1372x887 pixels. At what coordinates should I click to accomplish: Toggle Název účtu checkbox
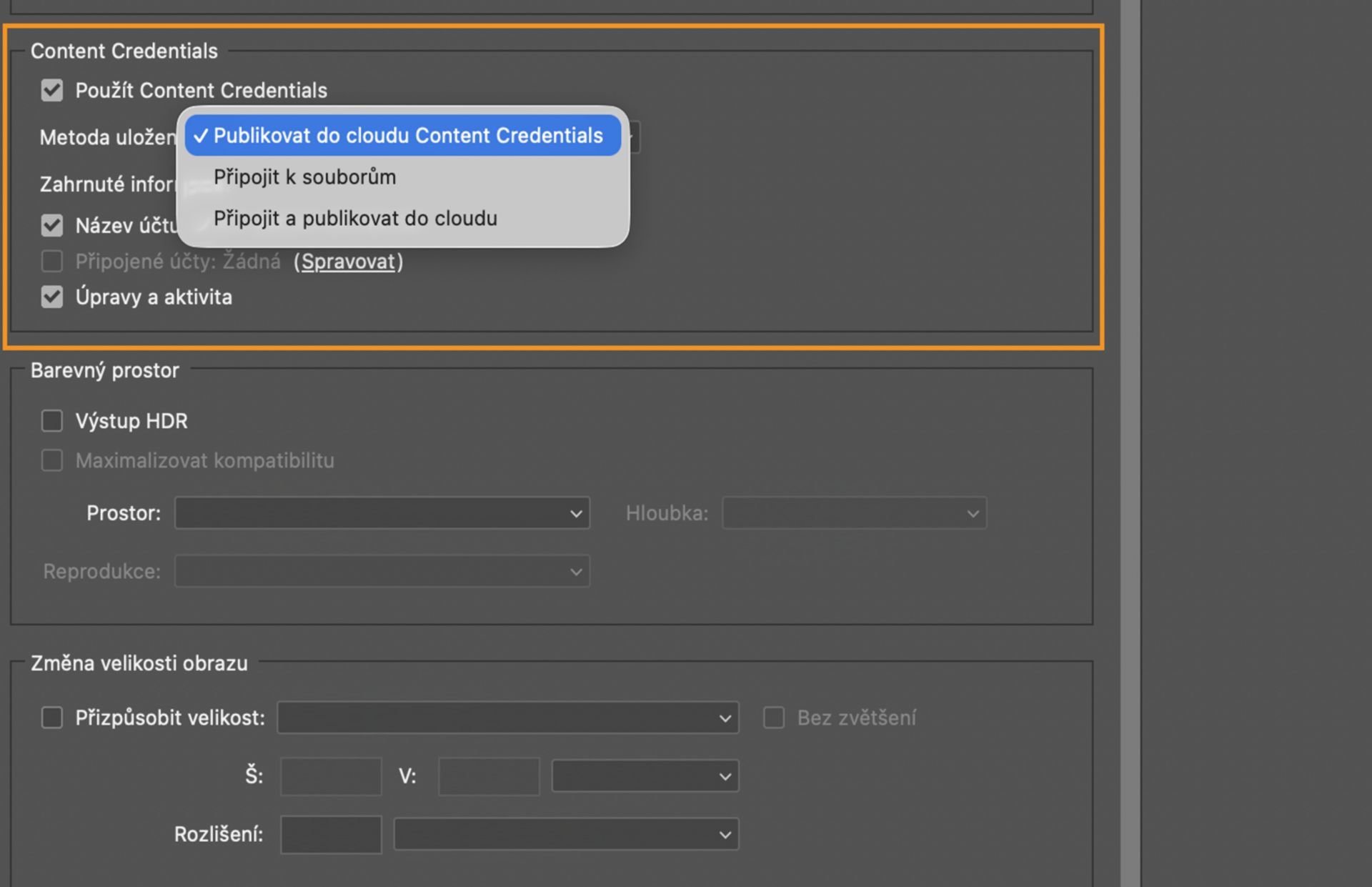tap(52, 226)
